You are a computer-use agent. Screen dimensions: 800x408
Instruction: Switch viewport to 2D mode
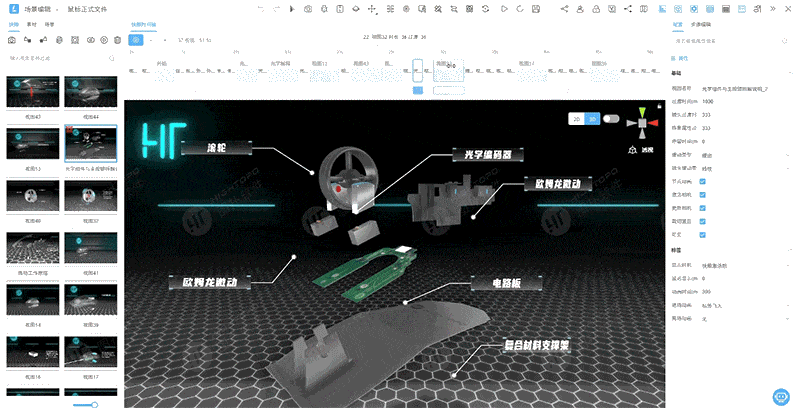(577, 119)
